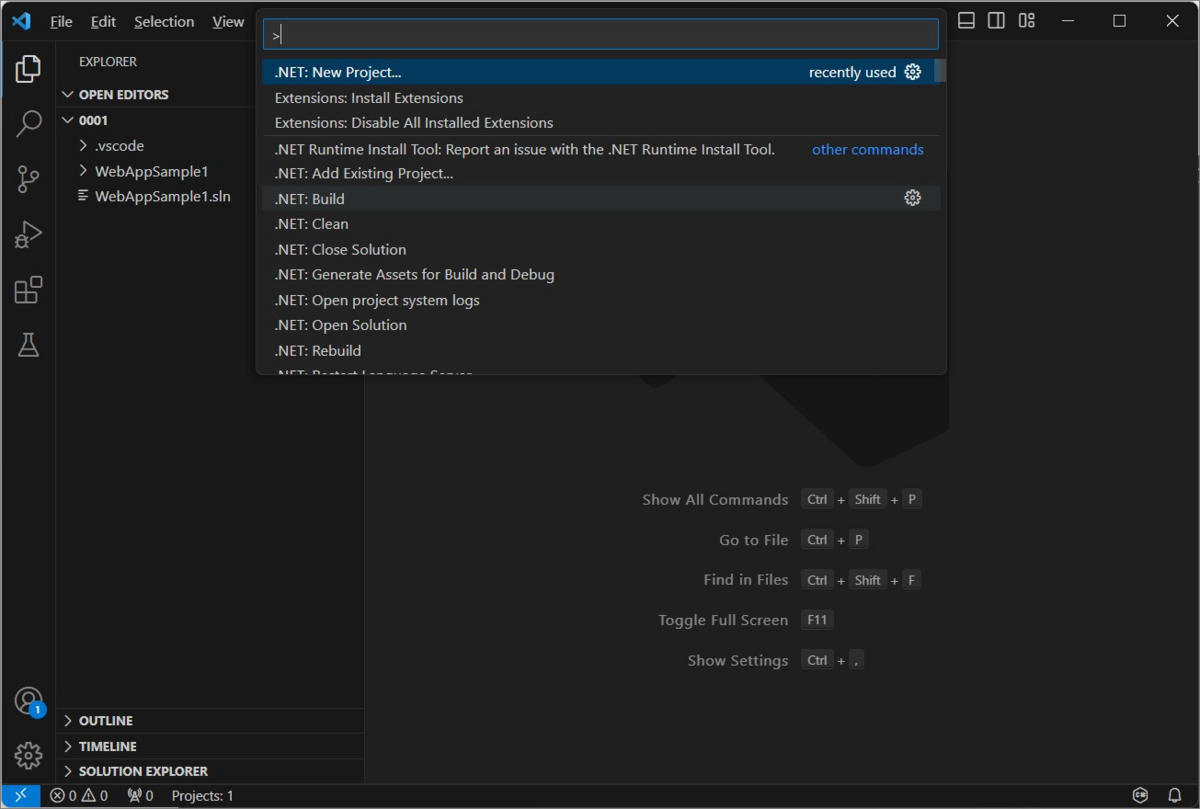Click the ports forwarded status item
The height and width of the screenshot is (809, 1200).
click(141, 796)
